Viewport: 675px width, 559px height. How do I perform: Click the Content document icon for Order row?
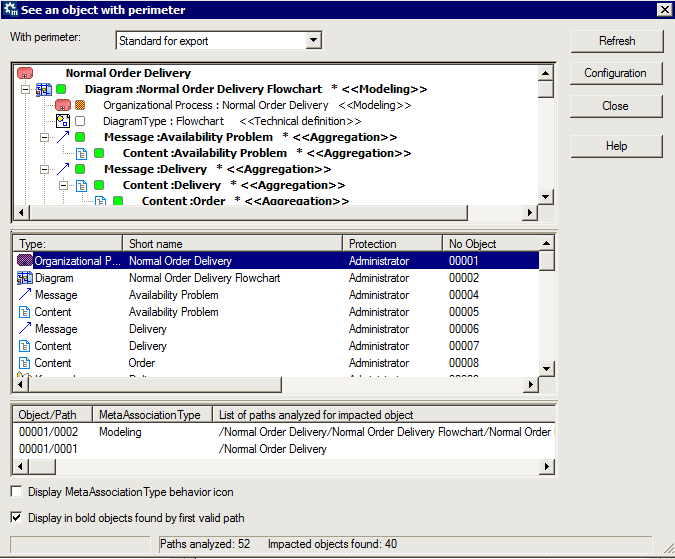(25, 363)
